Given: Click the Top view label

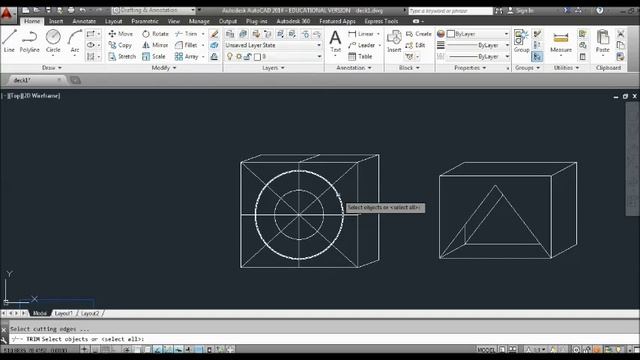Looking at the screenshot, I should click(14, 96).
